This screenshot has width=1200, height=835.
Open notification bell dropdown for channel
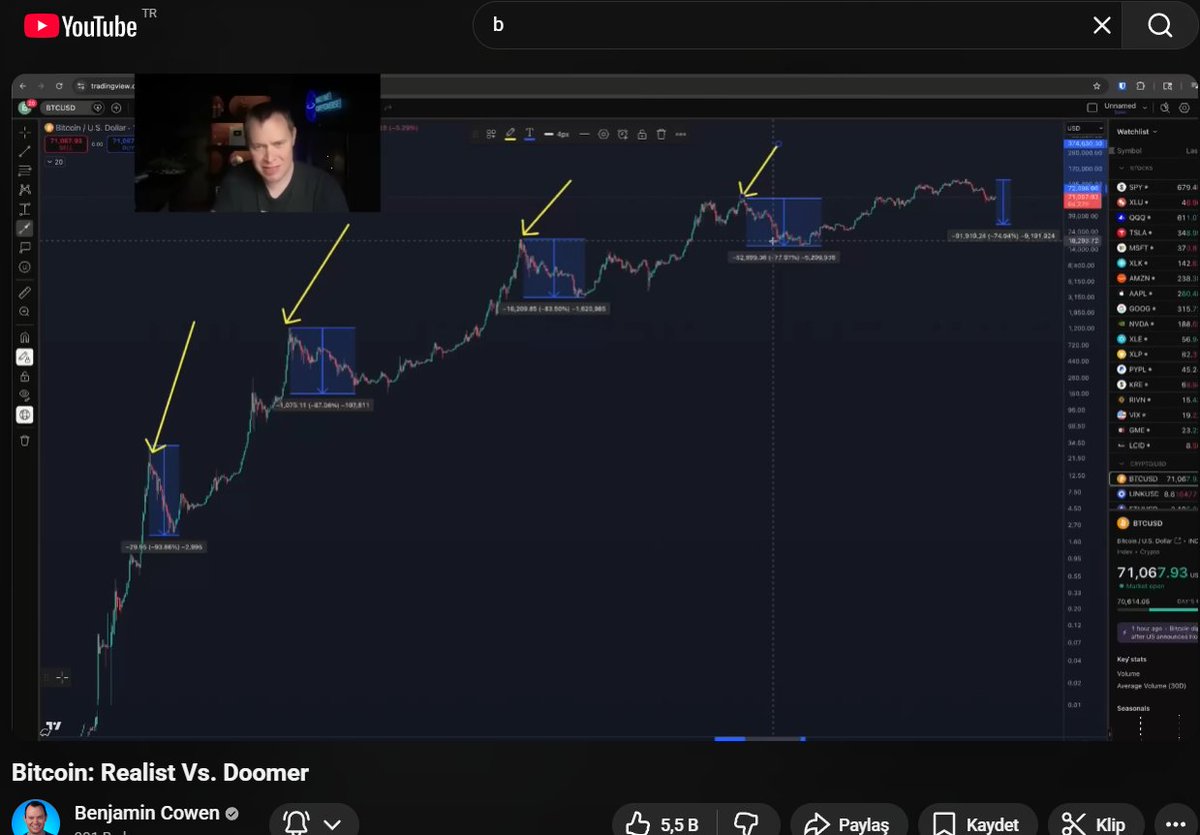[314, 823]
